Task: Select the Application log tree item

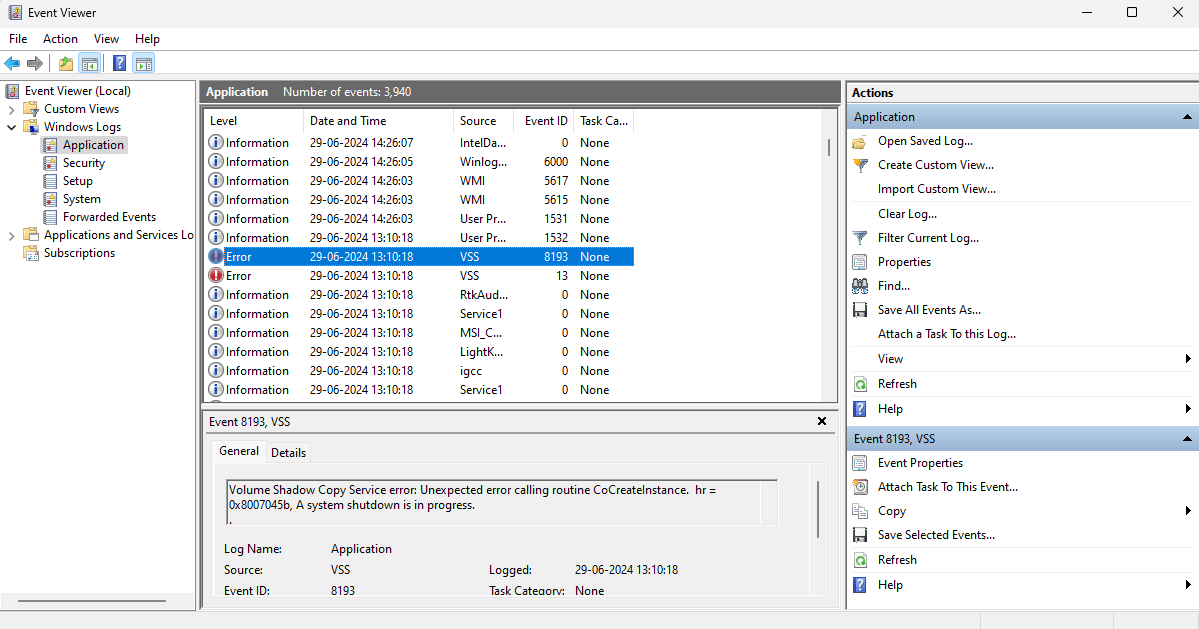Action: point(93,145)
